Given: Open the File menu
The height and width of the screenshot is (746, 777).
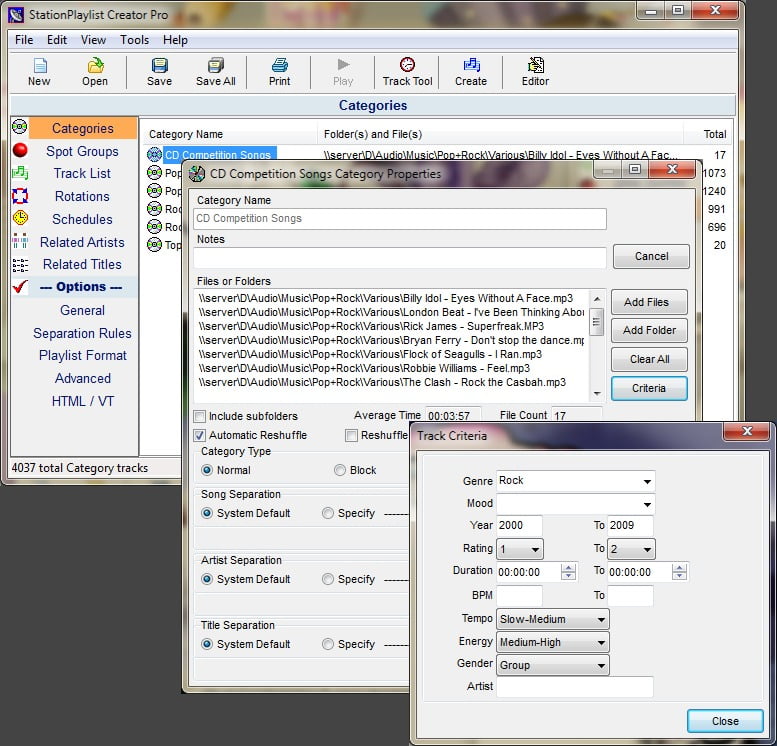Looking at the screenshot, I should pos(24,40).
